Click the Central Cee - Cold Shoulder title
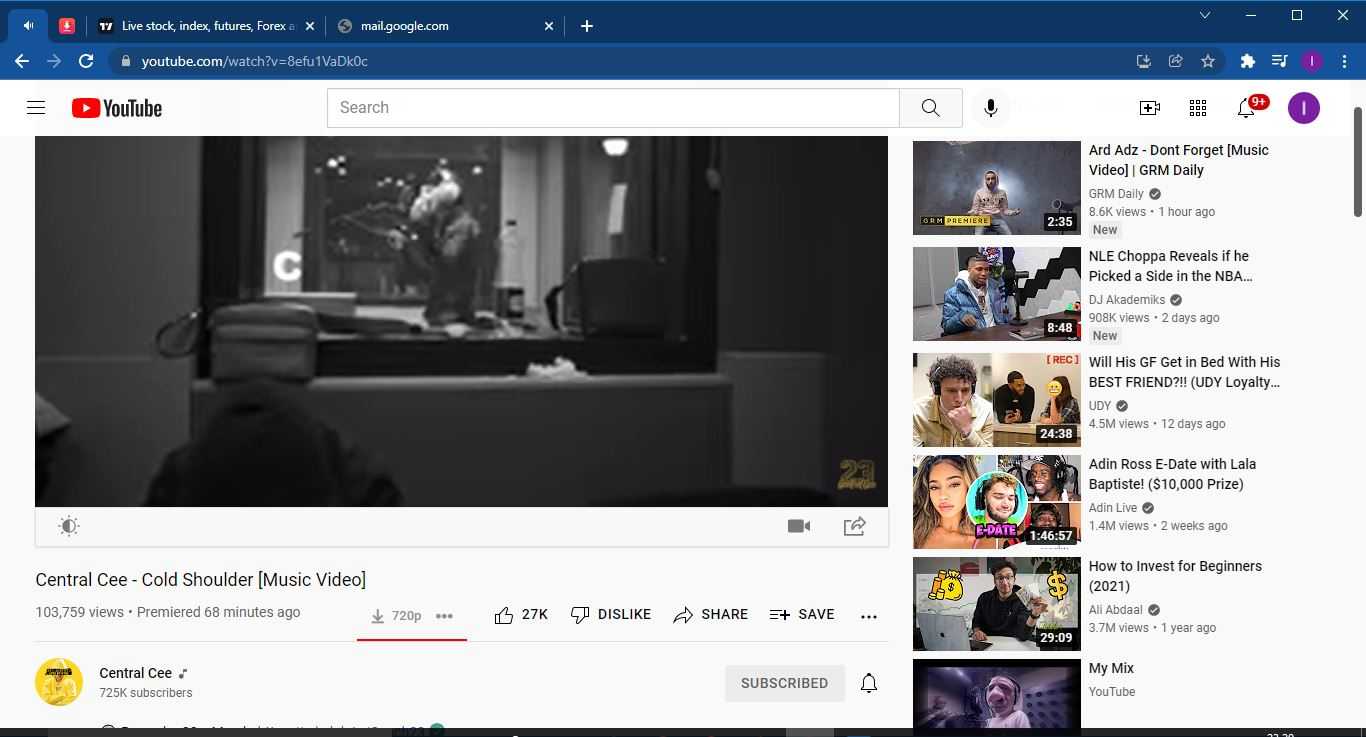 (x=200, y=579)
